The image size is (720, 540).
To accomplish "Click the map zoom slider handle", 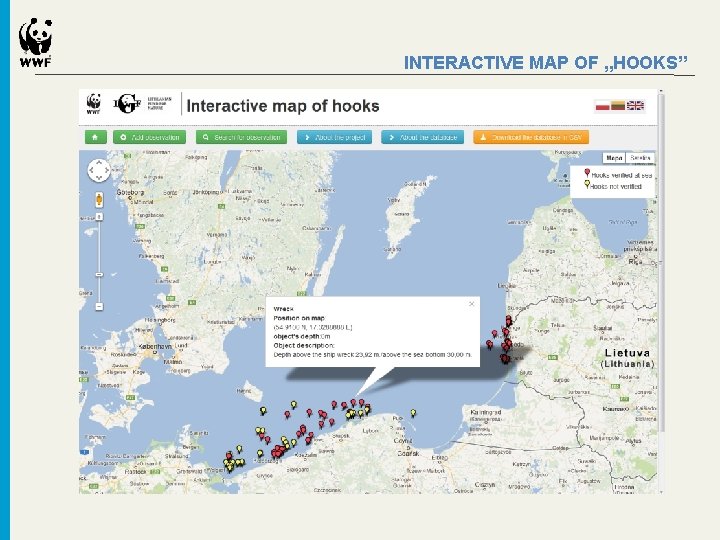I will 99,275.
